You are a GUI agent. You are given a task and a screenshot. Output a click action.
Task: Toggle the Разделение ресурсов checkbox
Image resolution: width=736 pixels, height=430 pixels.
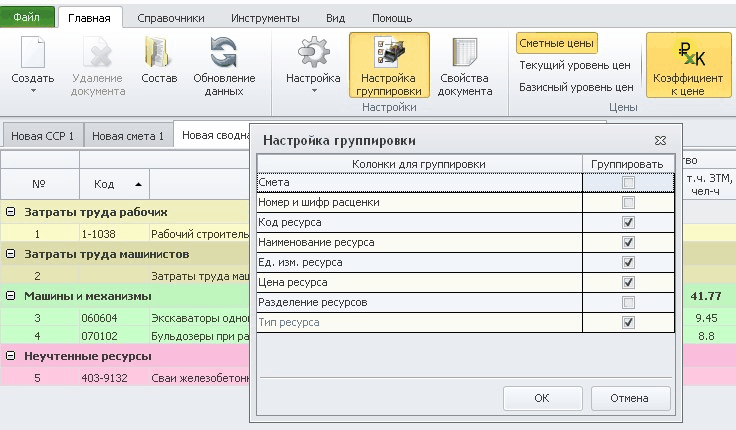pyautogui.click(x=628, y=302)
